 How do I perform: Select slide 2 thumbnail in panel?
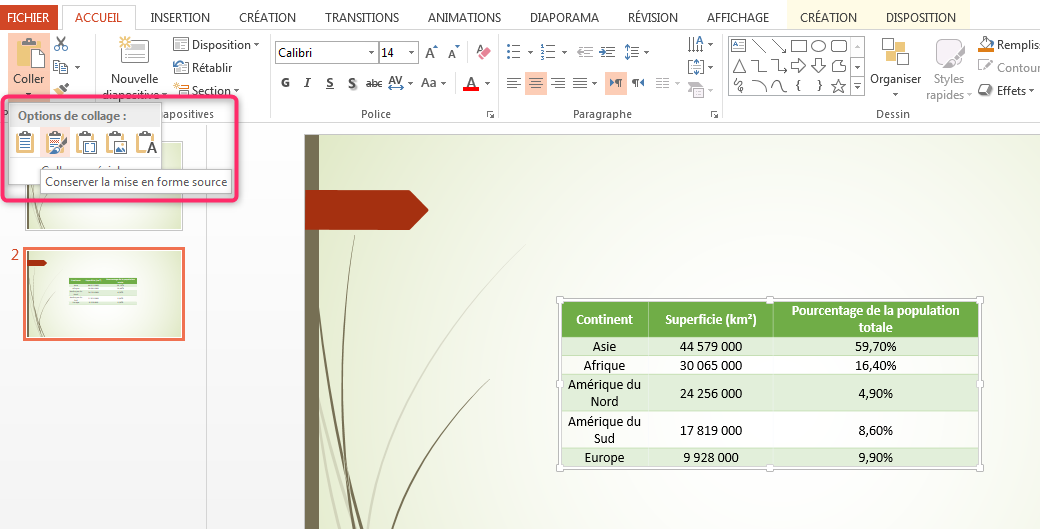click(x=104, y=294)
